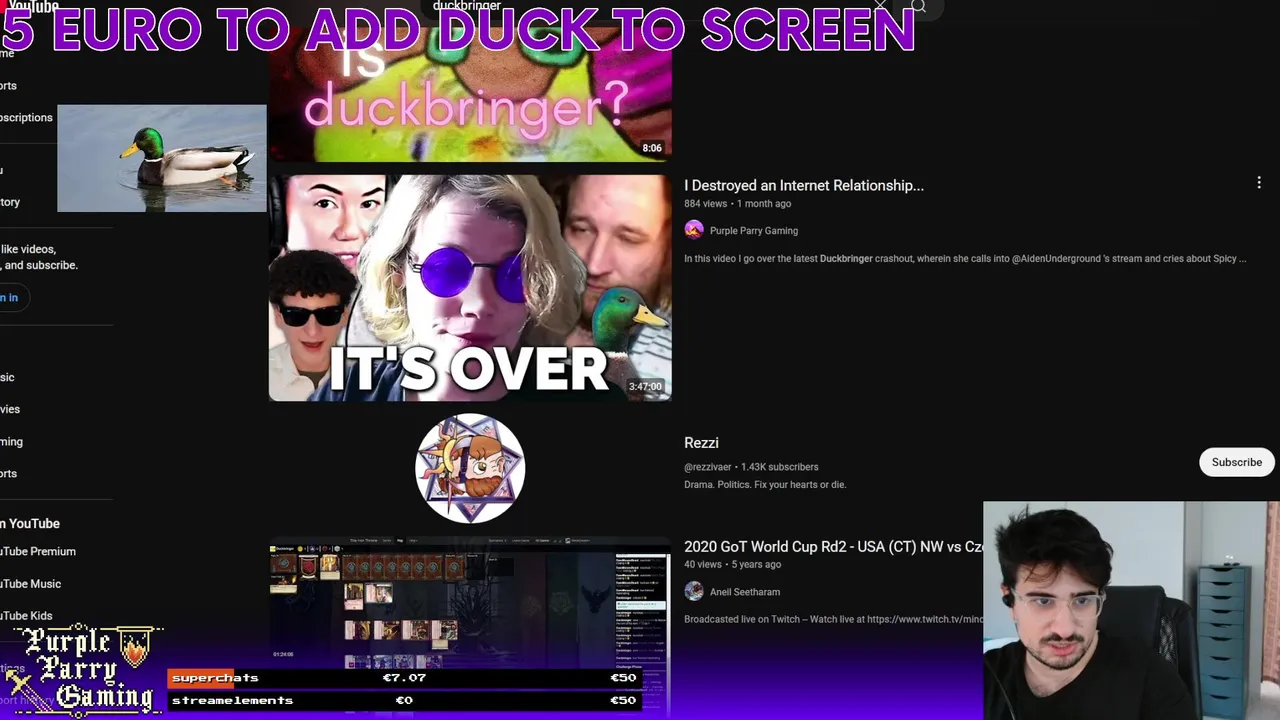Click the streamelements goal bar

coord(404,700)
